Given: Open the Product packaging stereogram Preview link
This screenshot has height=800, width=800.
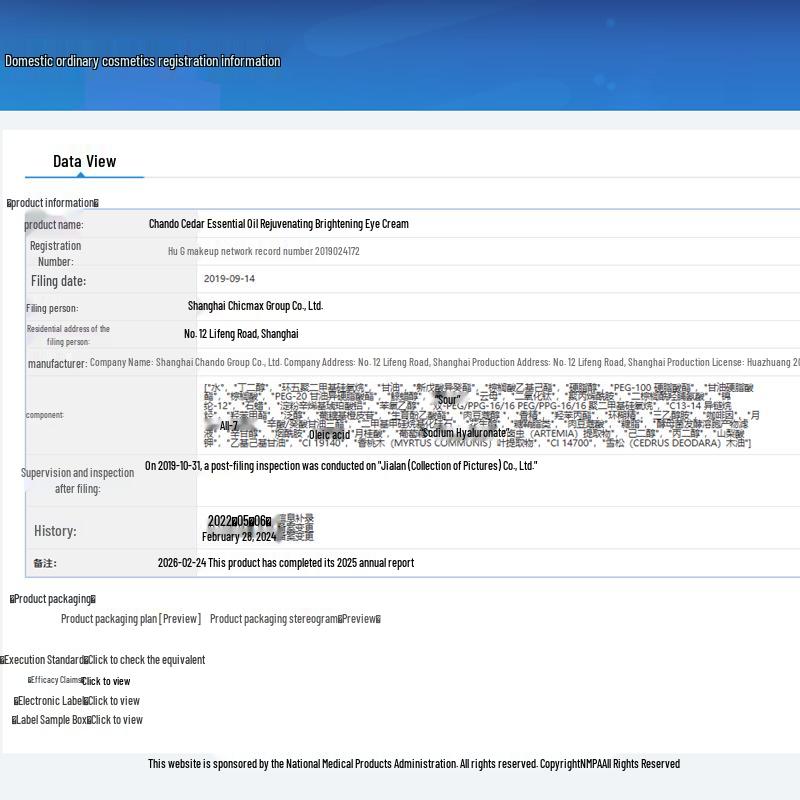Looking at the screenshot, I should [x=295, y=619].
